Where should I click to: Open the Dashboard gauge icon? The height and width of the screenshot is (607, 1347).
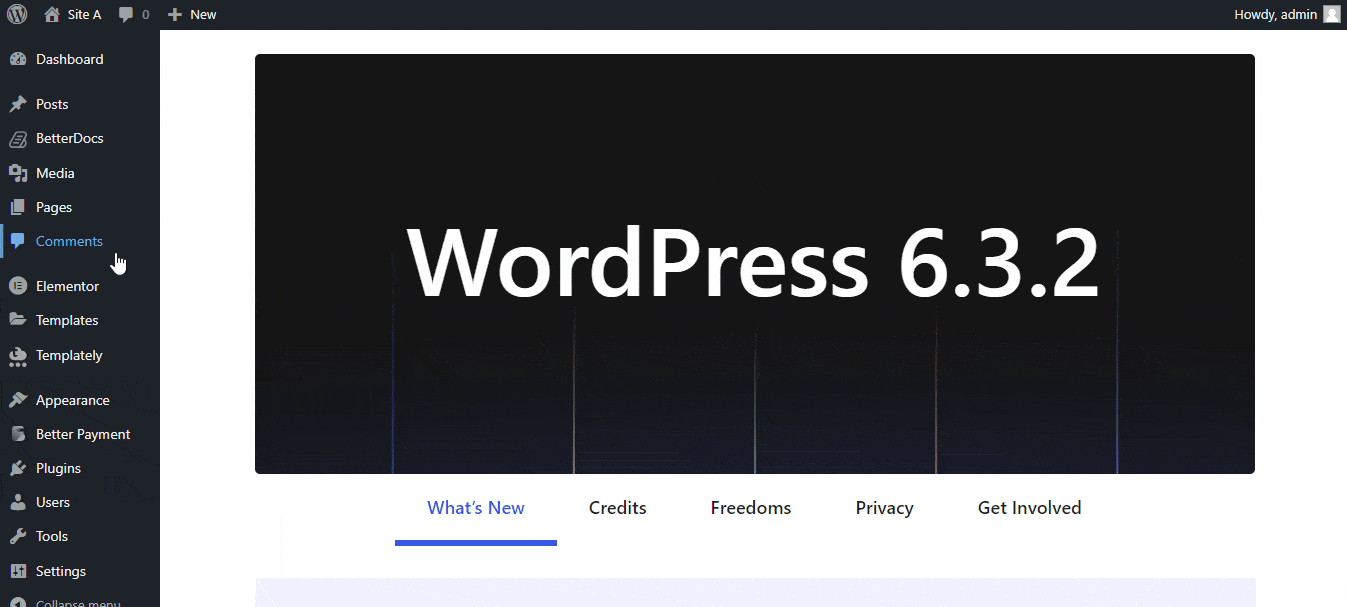click(x=17, y=59)
